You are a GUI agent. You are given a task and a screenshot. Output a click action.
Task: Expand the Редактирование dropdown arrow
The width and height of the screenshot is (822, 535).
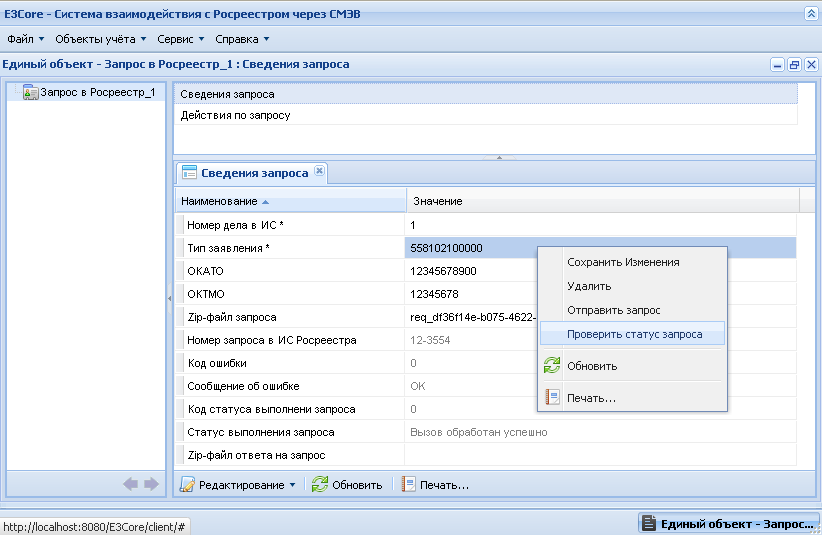point(293,485)
